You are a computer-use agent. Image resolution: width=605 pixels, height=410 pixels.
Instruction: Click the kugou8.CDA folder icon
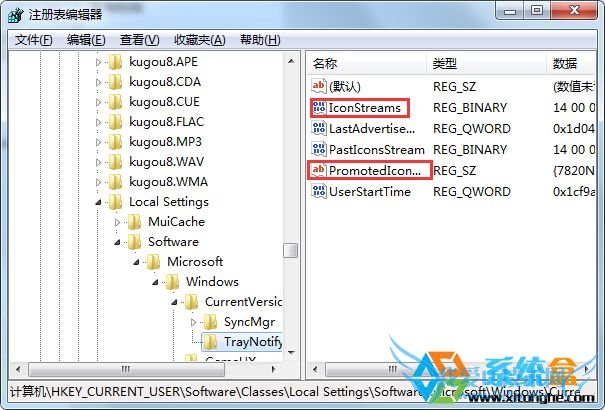pyautogui.click(x=115, y=82)
